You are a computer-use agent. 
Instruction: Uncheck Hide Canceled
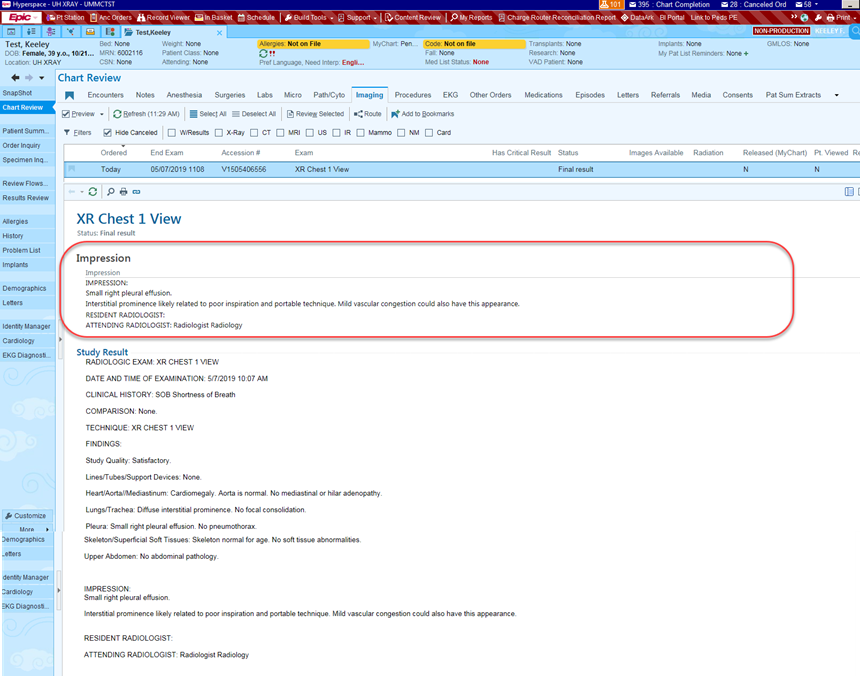click(108, 133)
